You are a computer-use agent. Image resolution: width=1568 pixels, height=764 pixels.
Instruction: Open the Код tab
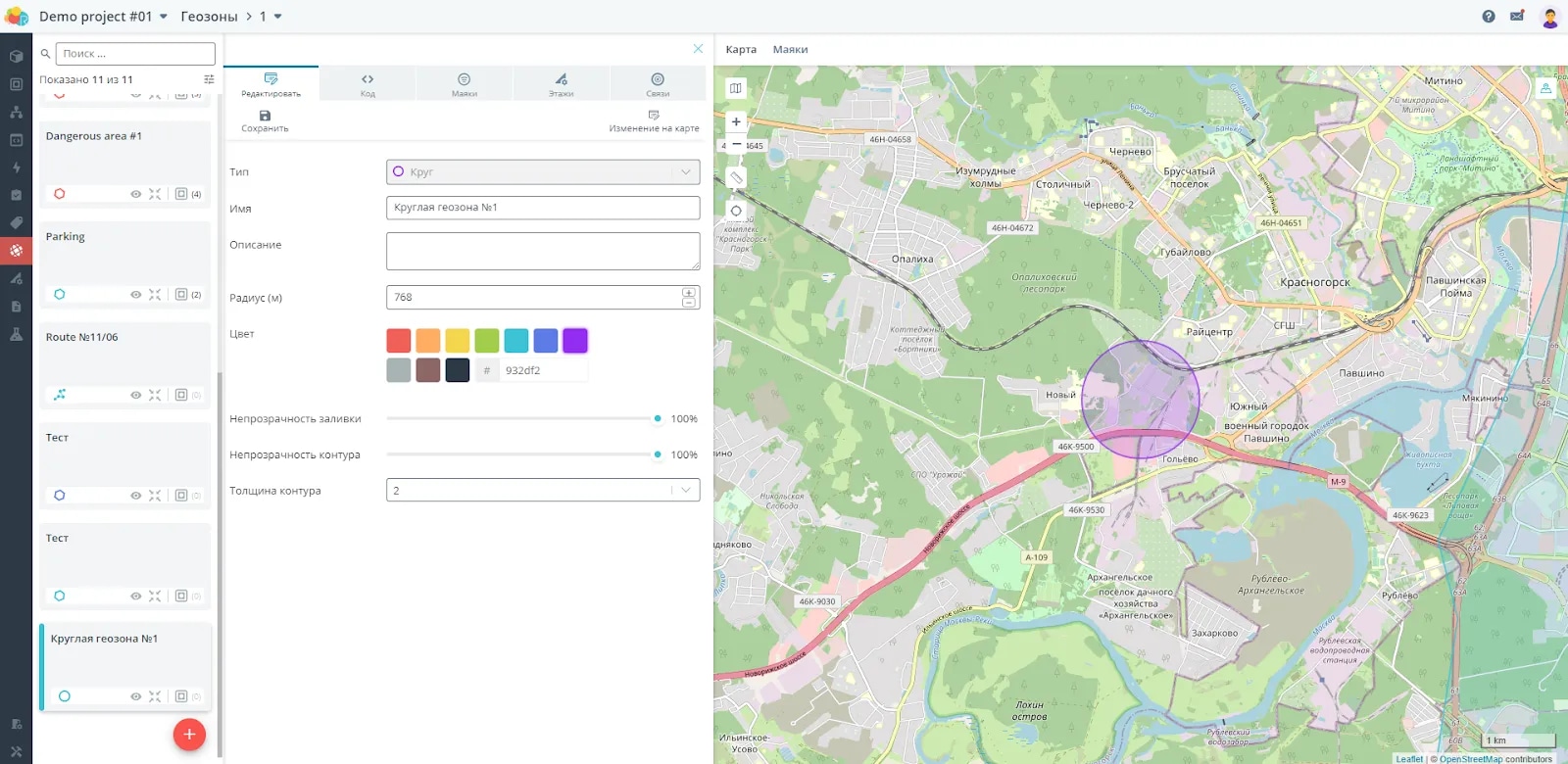tap(367, 84)
